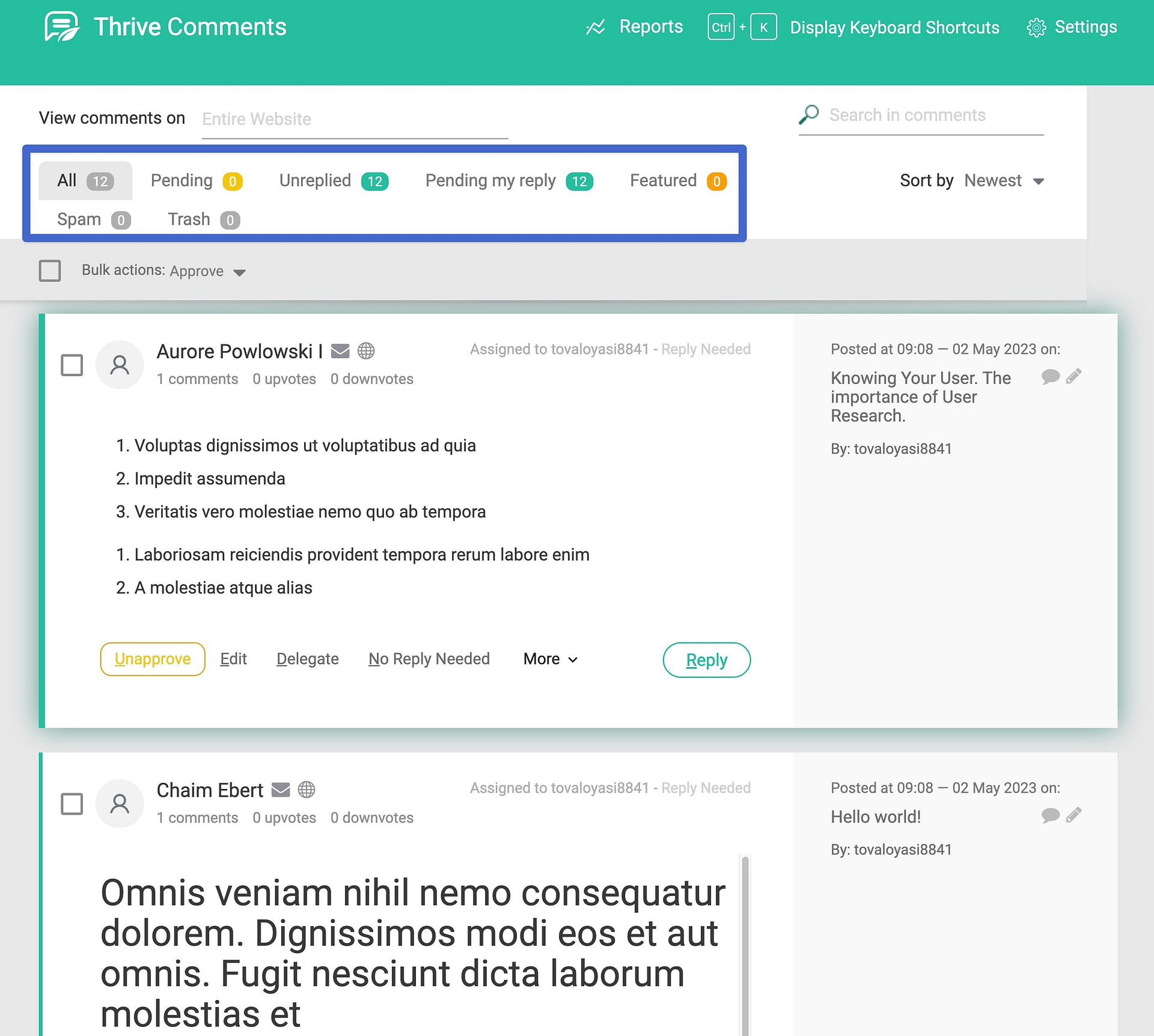This screenshot has width=1154, height=1036.
Task: Expand Bulk actions Approve dropdown
Action: point(239,272)
